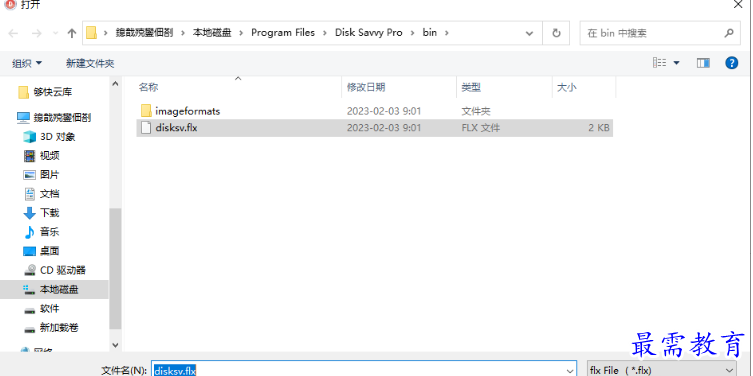Sort by 大小 column header
The image size is (753, 376).
click(567, 87)
